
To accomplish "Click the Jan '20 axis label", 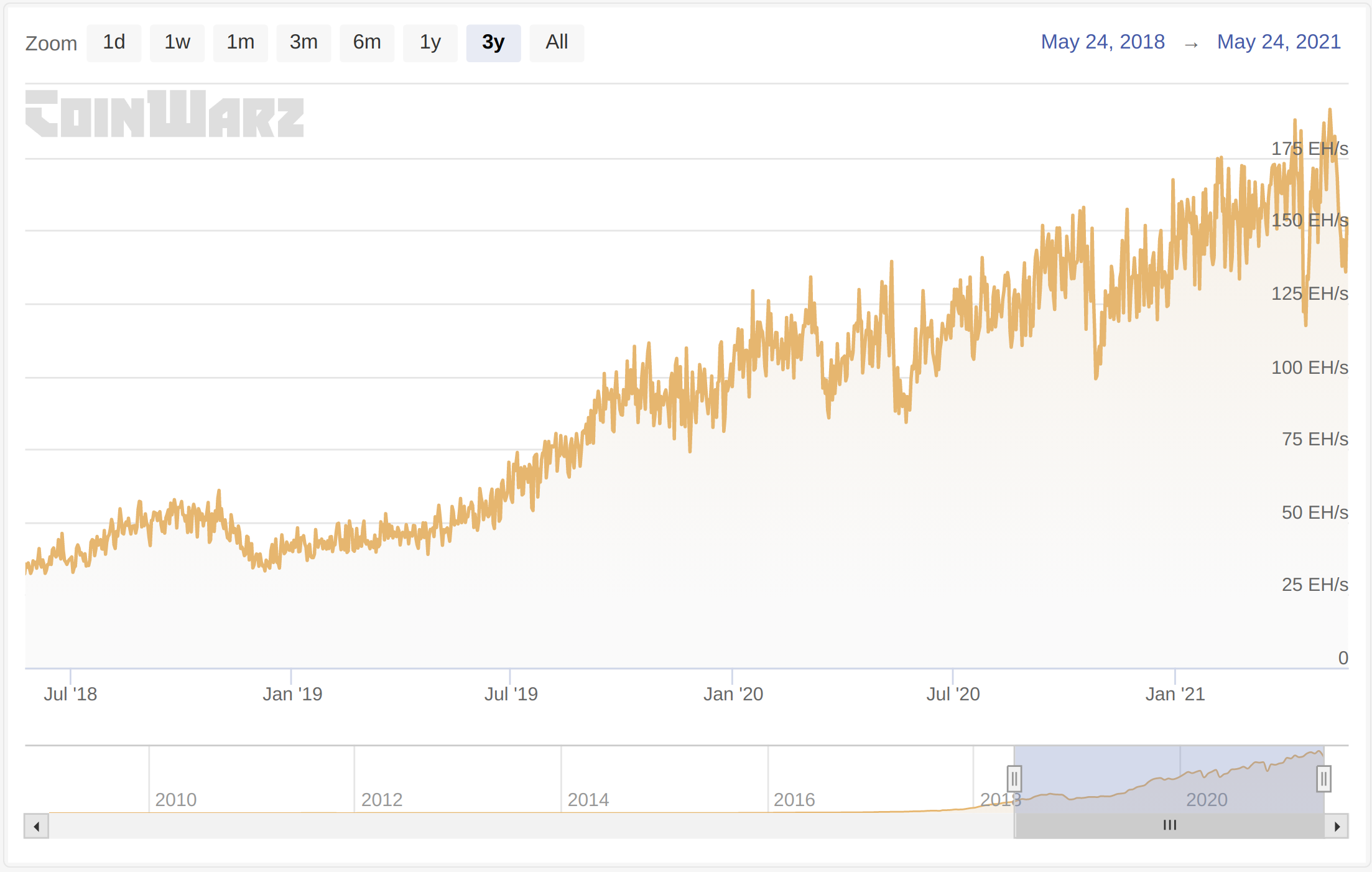I will [x=733, y=693].
